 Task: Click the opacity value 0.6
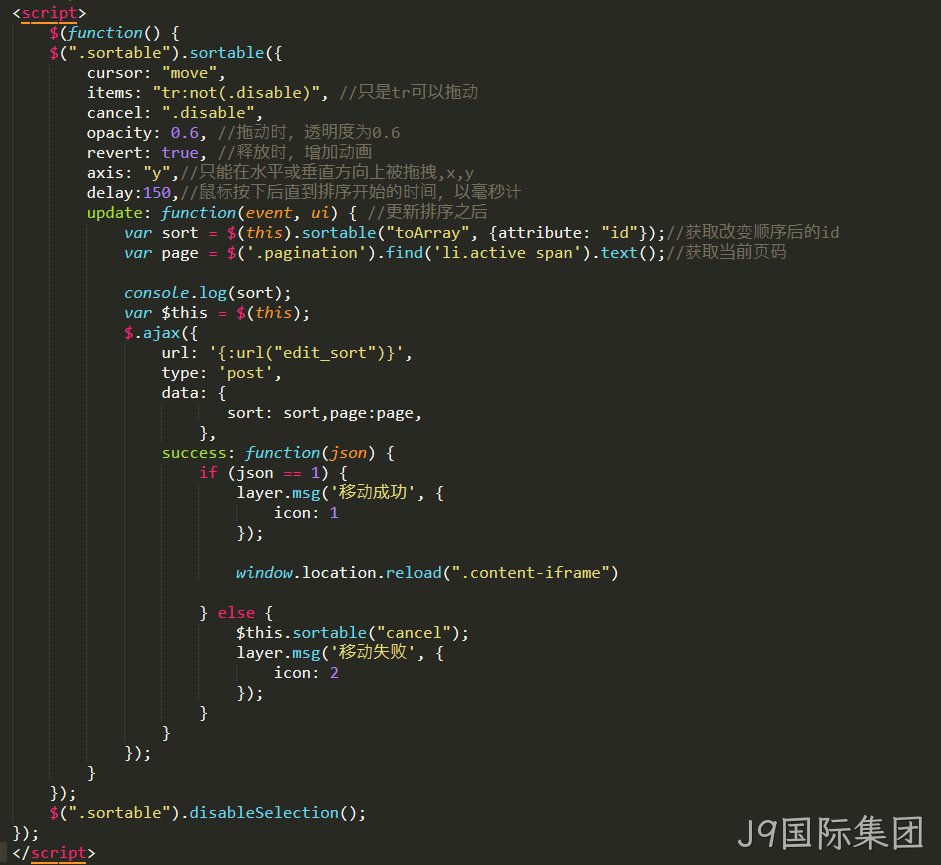coord(184,133)
